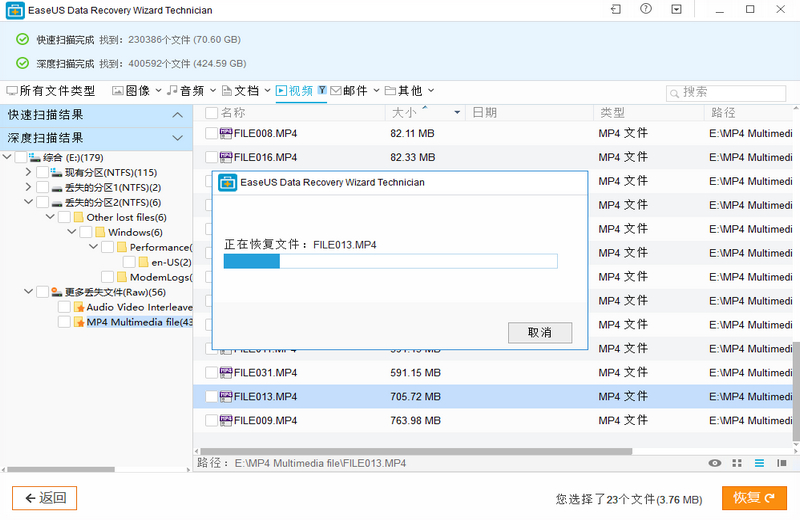This screenshot has height=520, width=800.
Task: Open the 图像 filter dropdown arrow
Action: pyautogui.click(x=158, y=90)
